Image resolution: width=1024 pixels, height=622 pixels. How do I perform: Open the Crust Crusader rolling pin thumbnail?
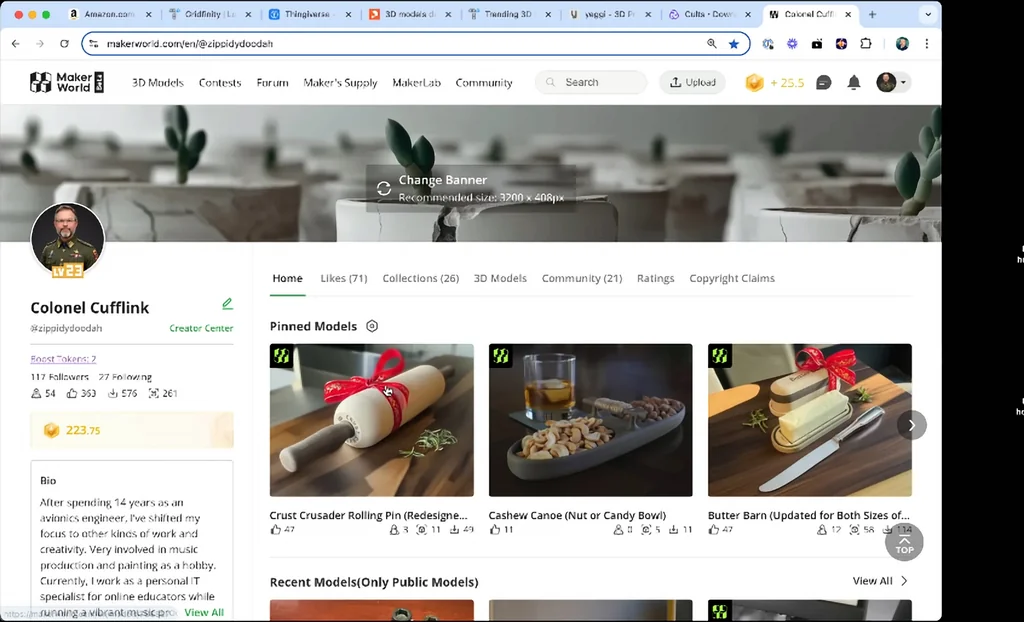[x=372, y=420]
